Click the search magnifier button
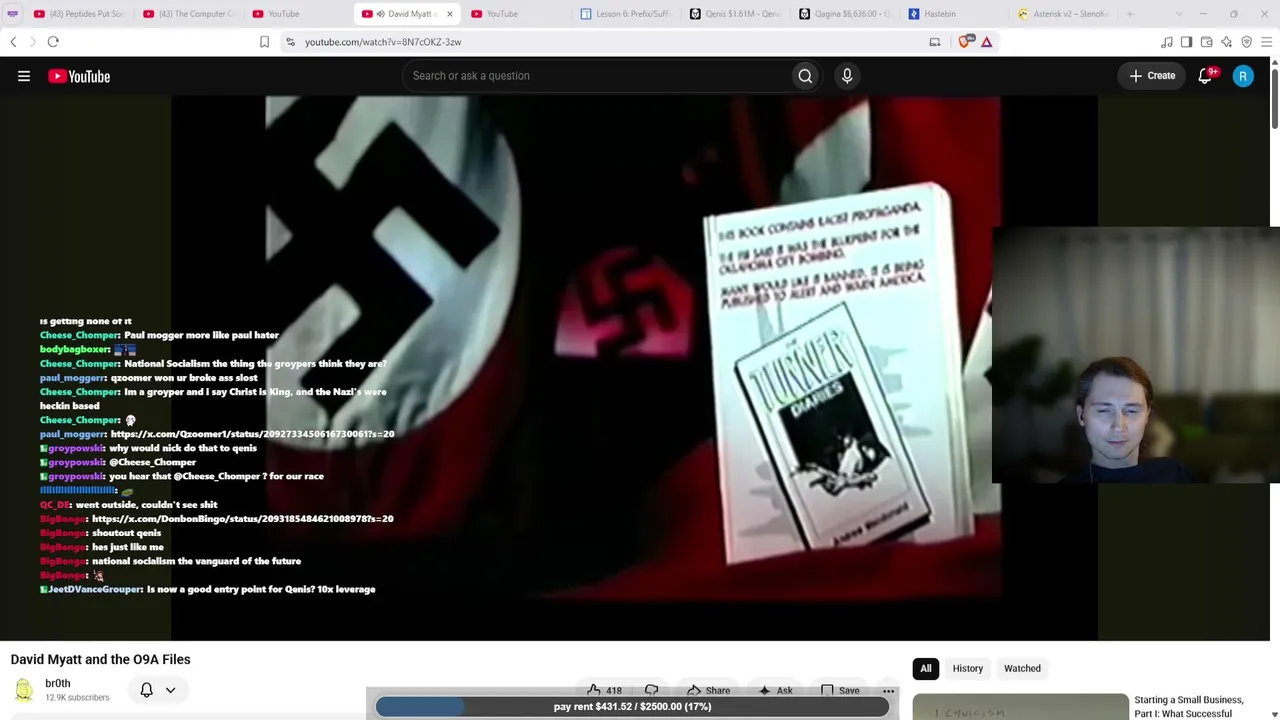1280x720 pixels. coord(805,76)
